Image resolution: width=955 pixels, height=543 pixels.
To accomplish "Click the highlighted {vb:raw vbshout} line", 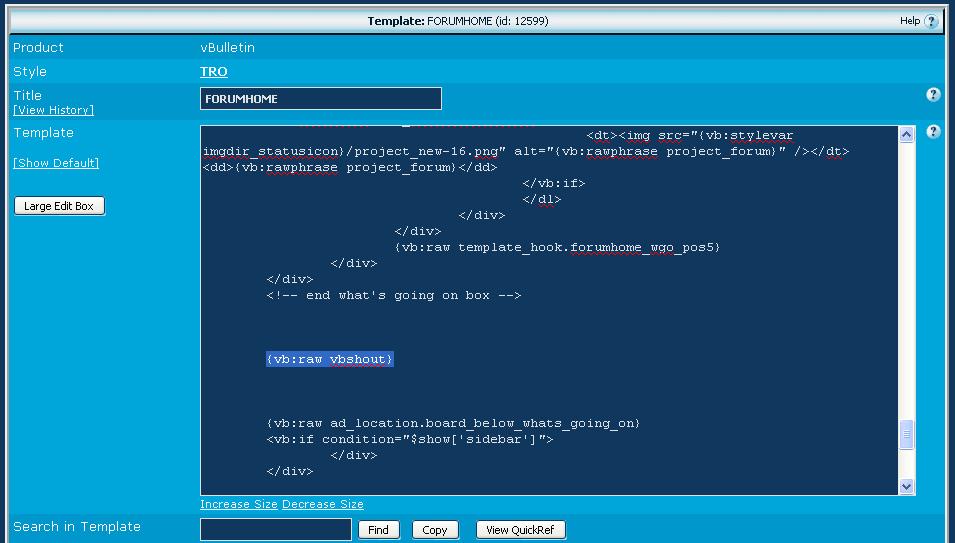I will coord(329,359).
